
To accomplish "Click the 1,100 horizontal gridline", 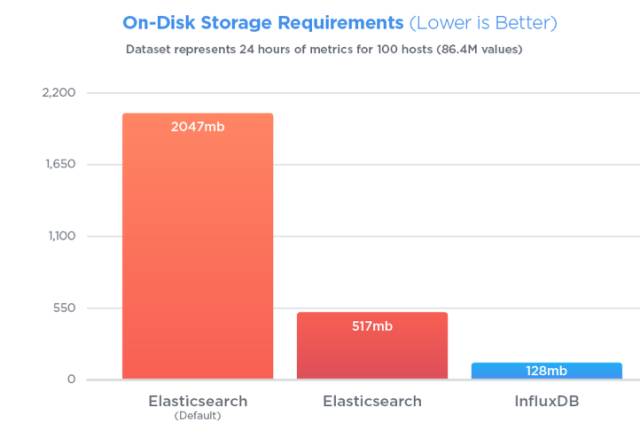I will (x=457, y=236).
